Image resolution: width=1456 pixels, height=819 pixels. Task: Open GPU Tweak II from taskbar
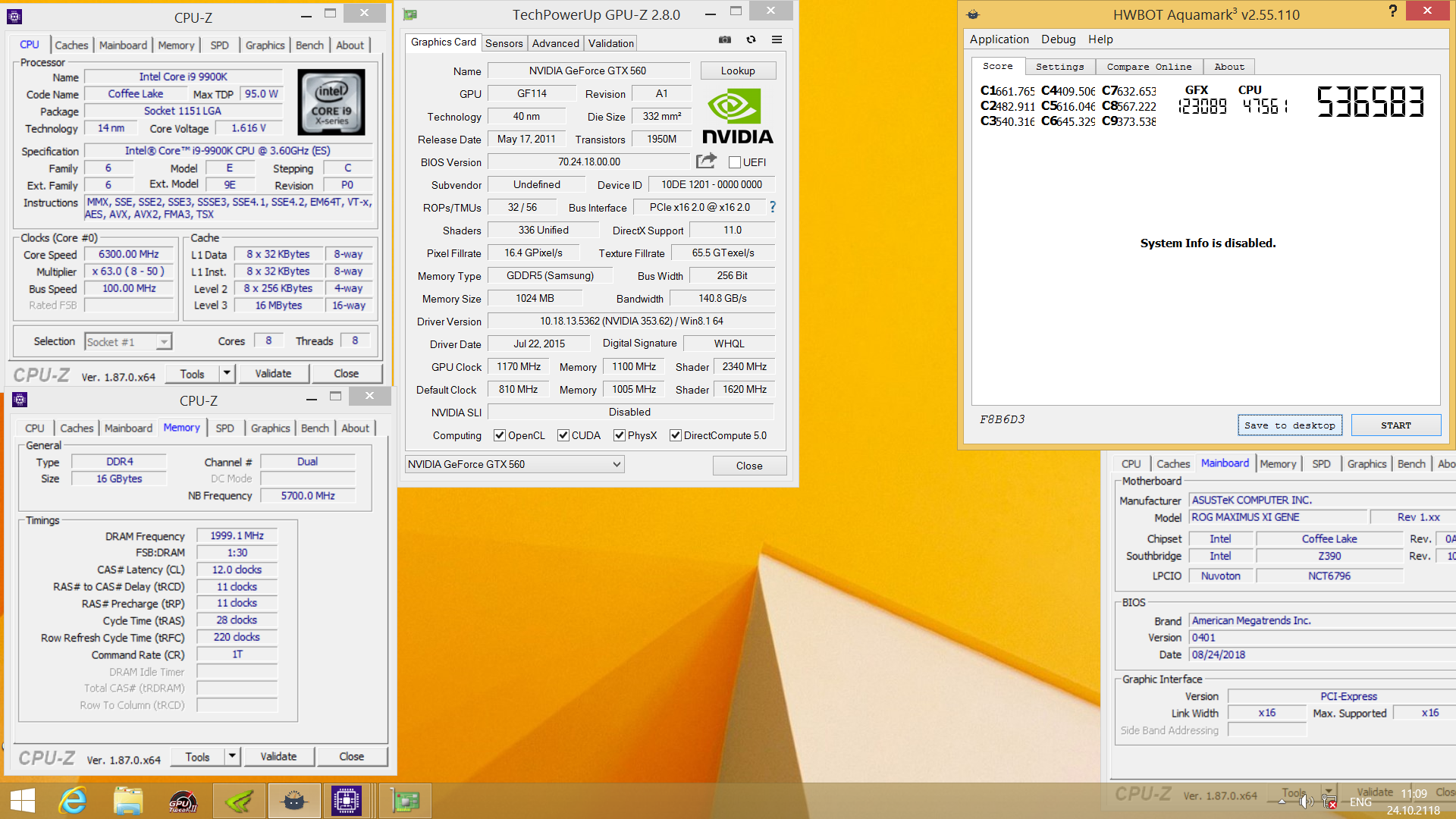click(x=183, y=801)
